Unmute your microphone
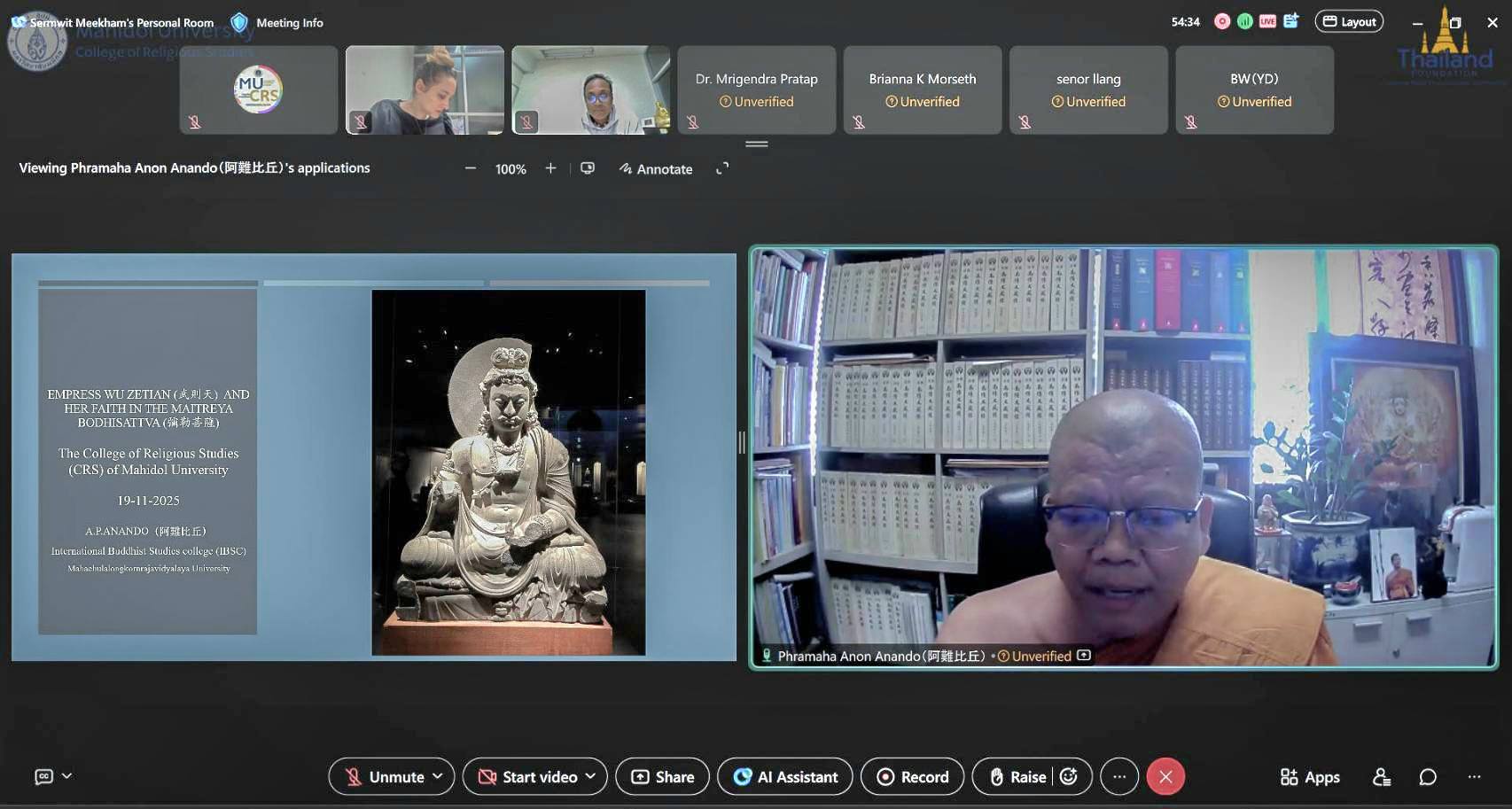 point(384,777)
